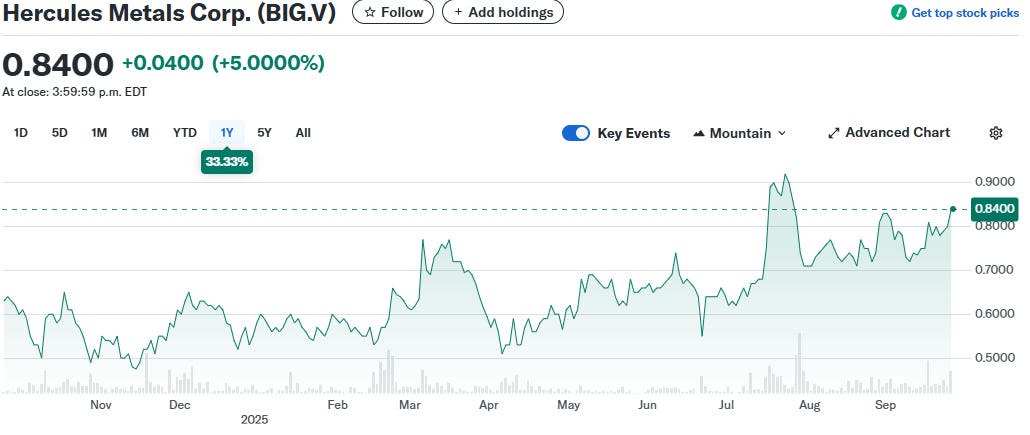The image size is (1030, 435).
Task: Open the Advanced Chart view
Action: point(889,133)
